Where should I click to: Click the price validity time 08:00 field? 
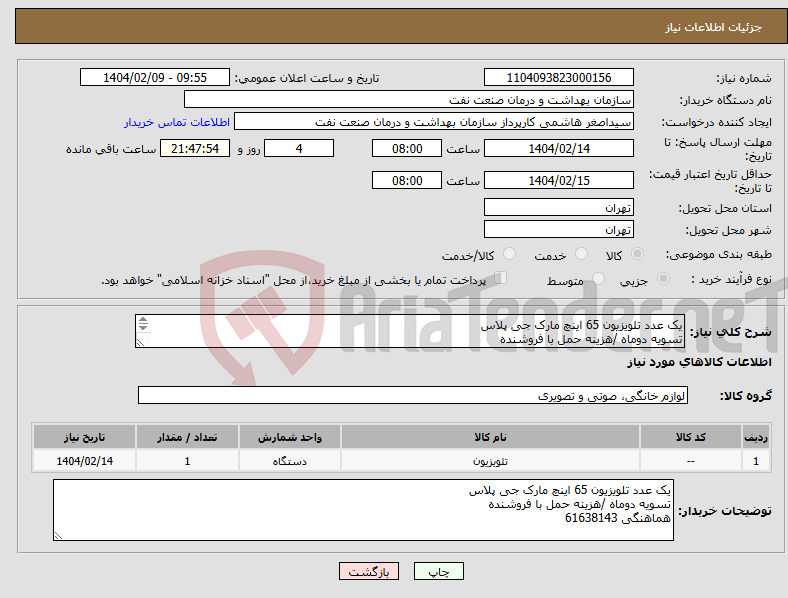click(x=407, y=180)
